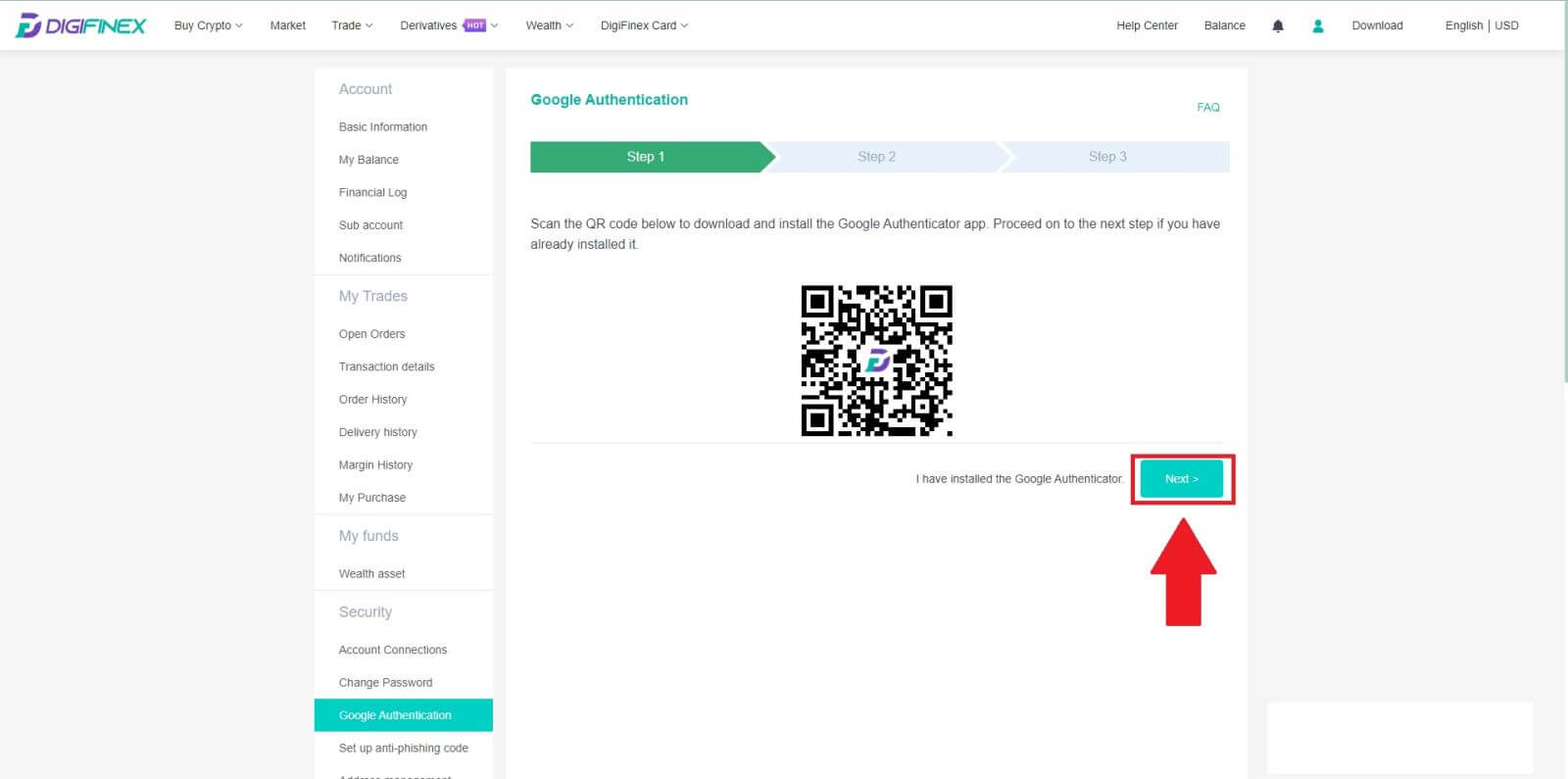The image size is (1568, 779).
Task: Go to Change Password in sidebar
Action: pos(385,683)
